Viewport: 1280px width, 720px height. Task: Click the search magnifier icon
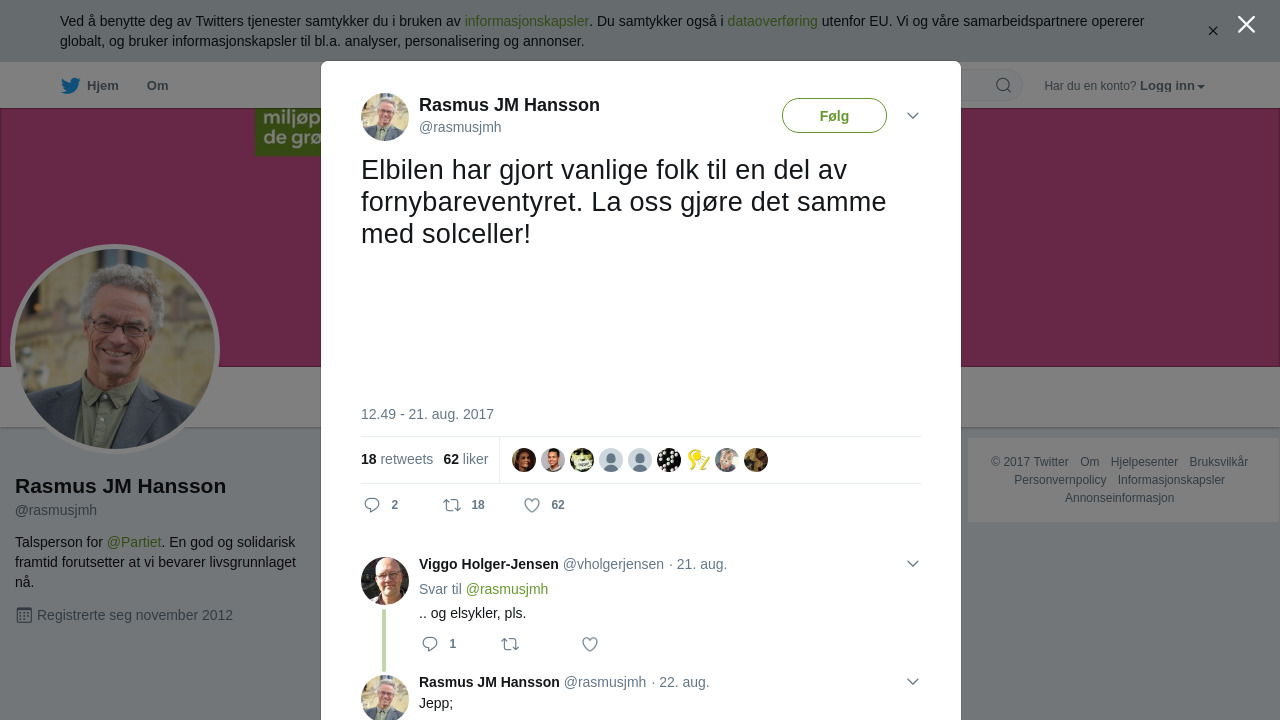point(1003,86)
